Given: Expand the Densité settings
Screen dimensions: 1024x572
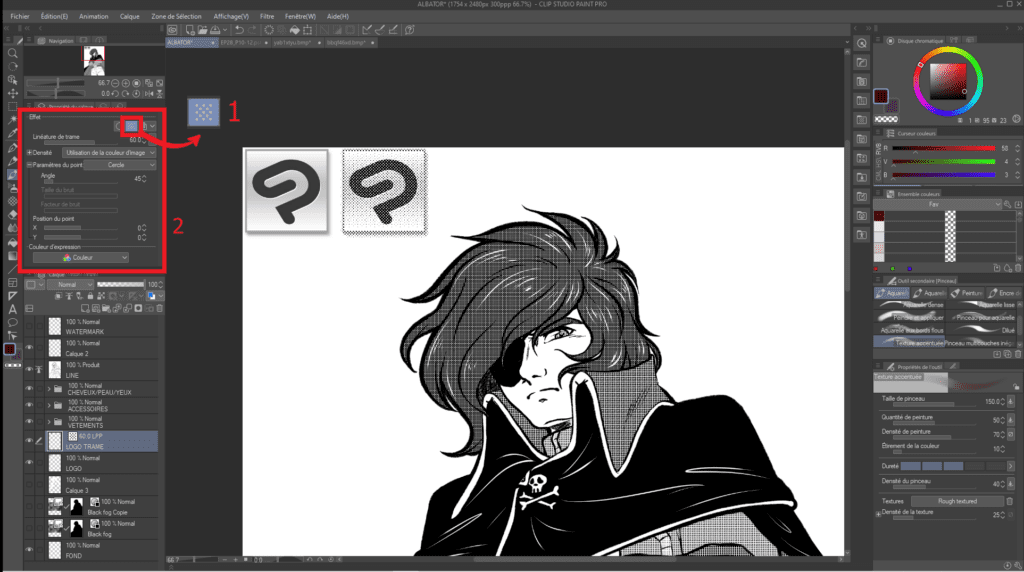Looking at the screenshot, I should tap(29, 152).
